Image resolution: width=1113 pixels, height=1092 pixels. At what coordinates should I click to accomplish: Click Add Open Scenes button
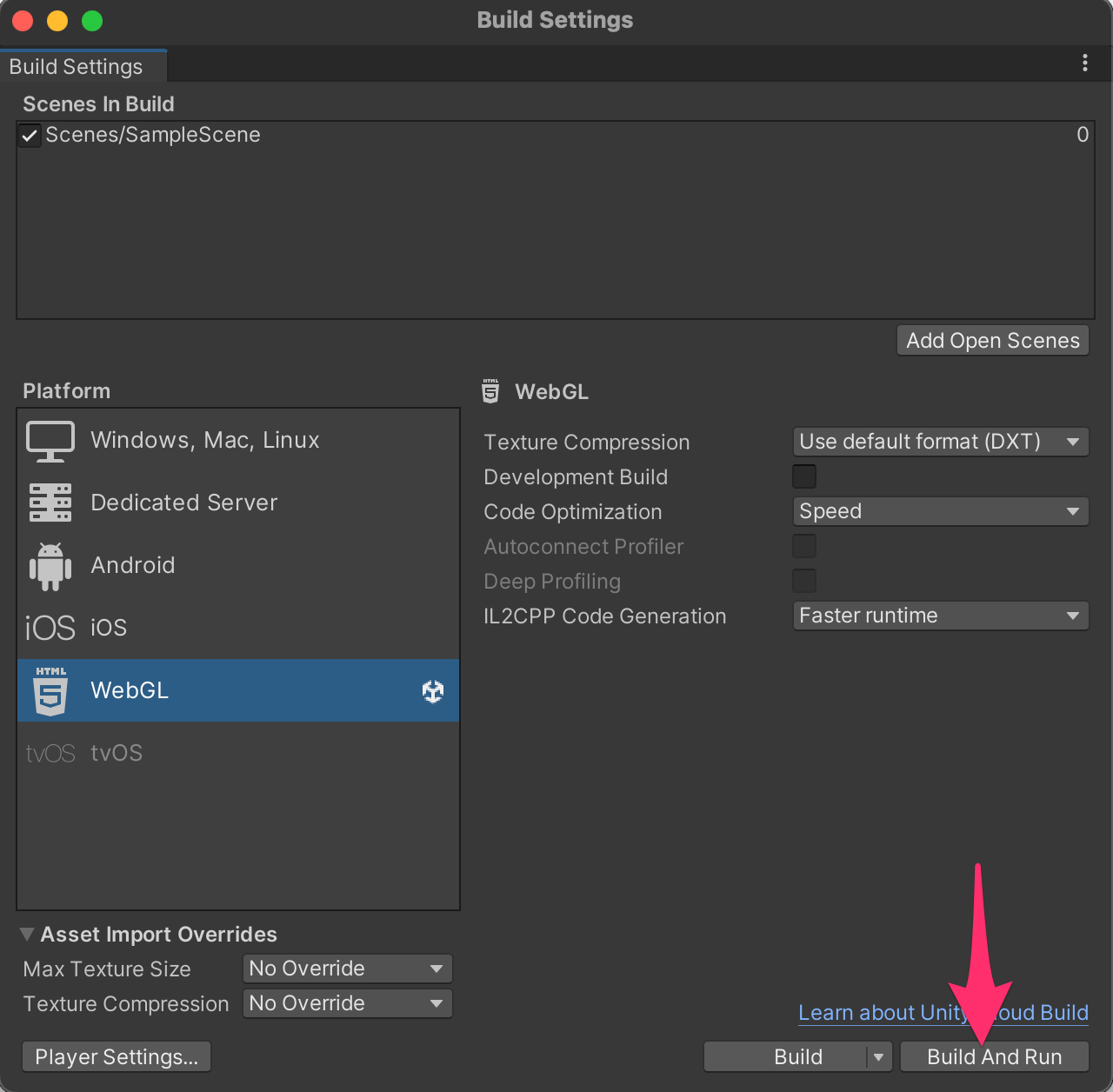[x=993, y=341]
